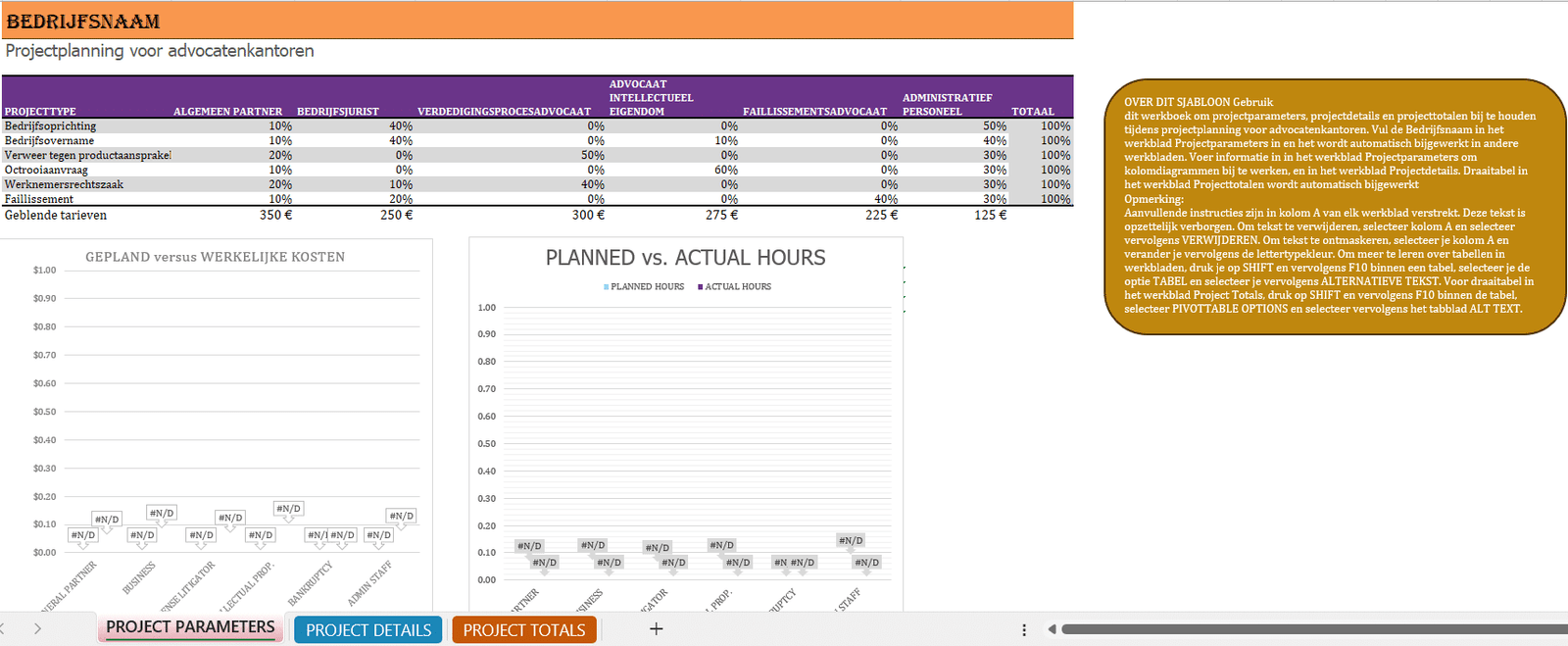1568x646 pixels.
Task: Click the BANKRUPTCY label in cost chart
Action: [x=311, y=583]
